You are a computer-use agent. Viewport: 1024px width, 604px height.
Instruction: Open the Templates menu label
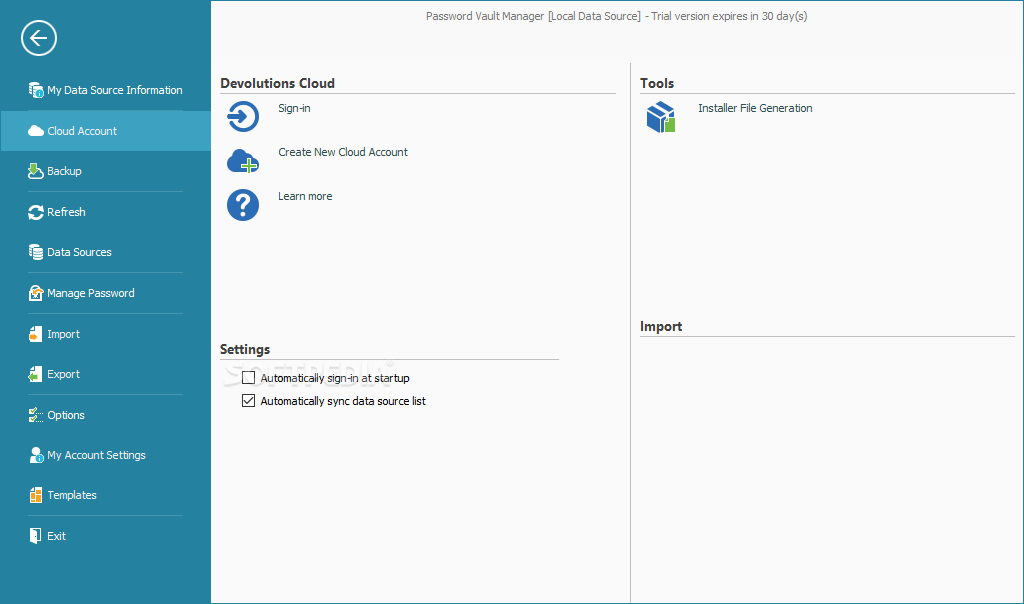[x=72, y=495]
